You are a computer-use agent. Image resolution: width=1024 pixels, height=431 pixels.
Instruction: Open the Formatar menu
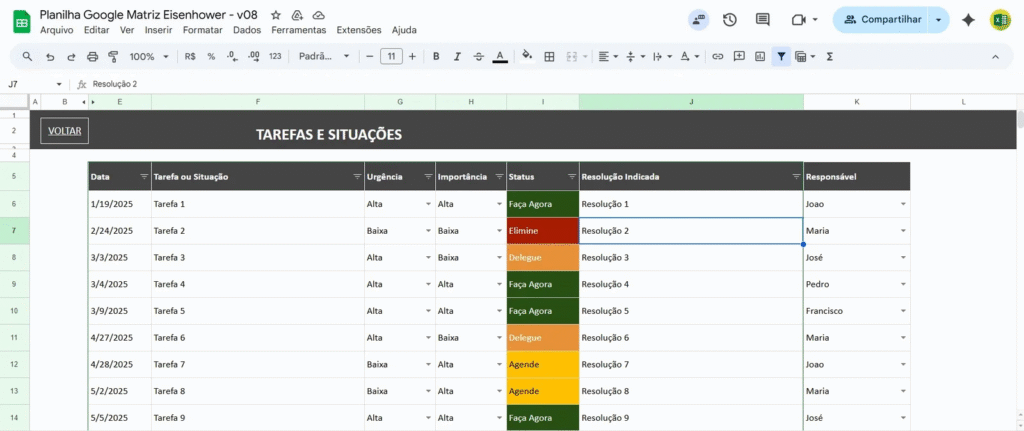tap(203, 30)
